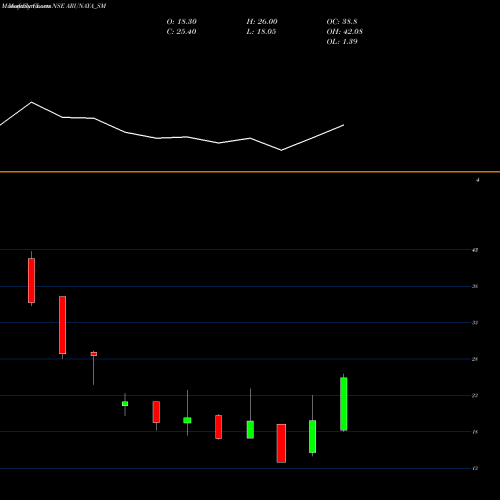Click the NSE ARUNAYA_SM chart title
The image size is (500, 500).
coord(79,6)
